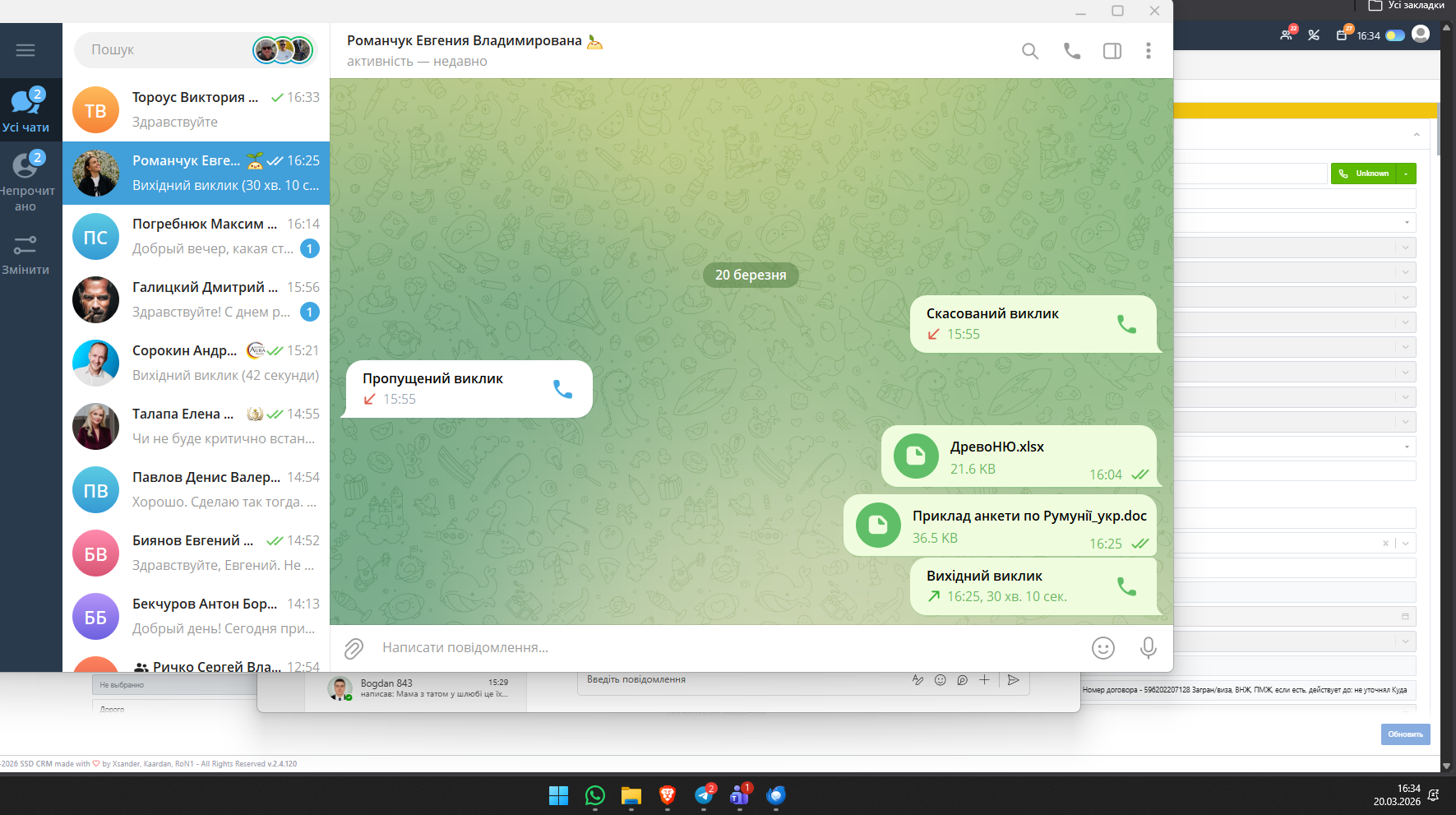The image size is (1456, 815).
Task: Search inside the Романчук chat
Action: [x=1030, y=51]
